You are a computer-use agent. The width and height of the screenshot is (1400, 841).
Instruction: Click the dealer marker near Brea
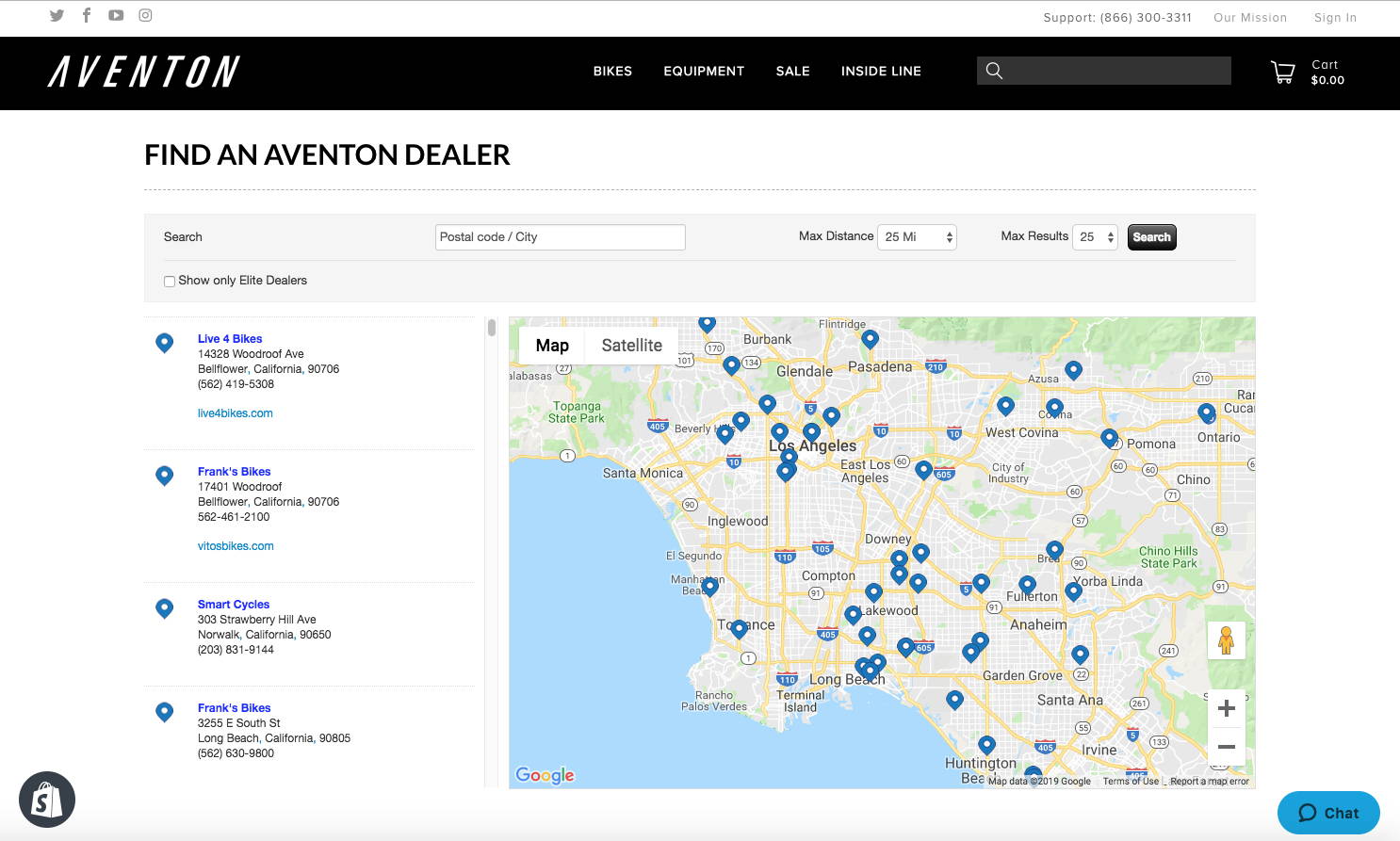coord(1054,550)
